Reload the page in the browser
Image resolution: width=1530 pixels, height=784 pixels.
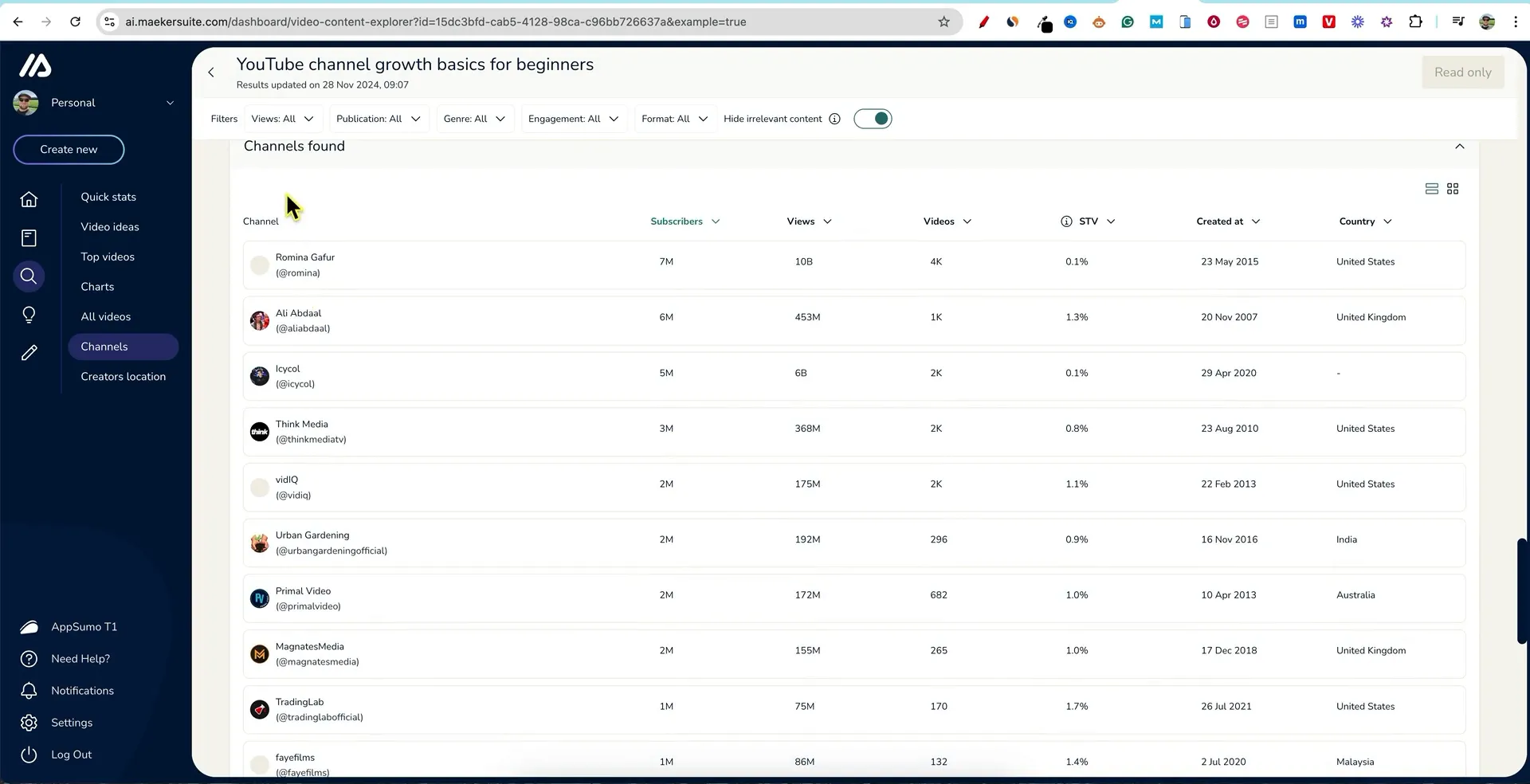coord(75,22)
